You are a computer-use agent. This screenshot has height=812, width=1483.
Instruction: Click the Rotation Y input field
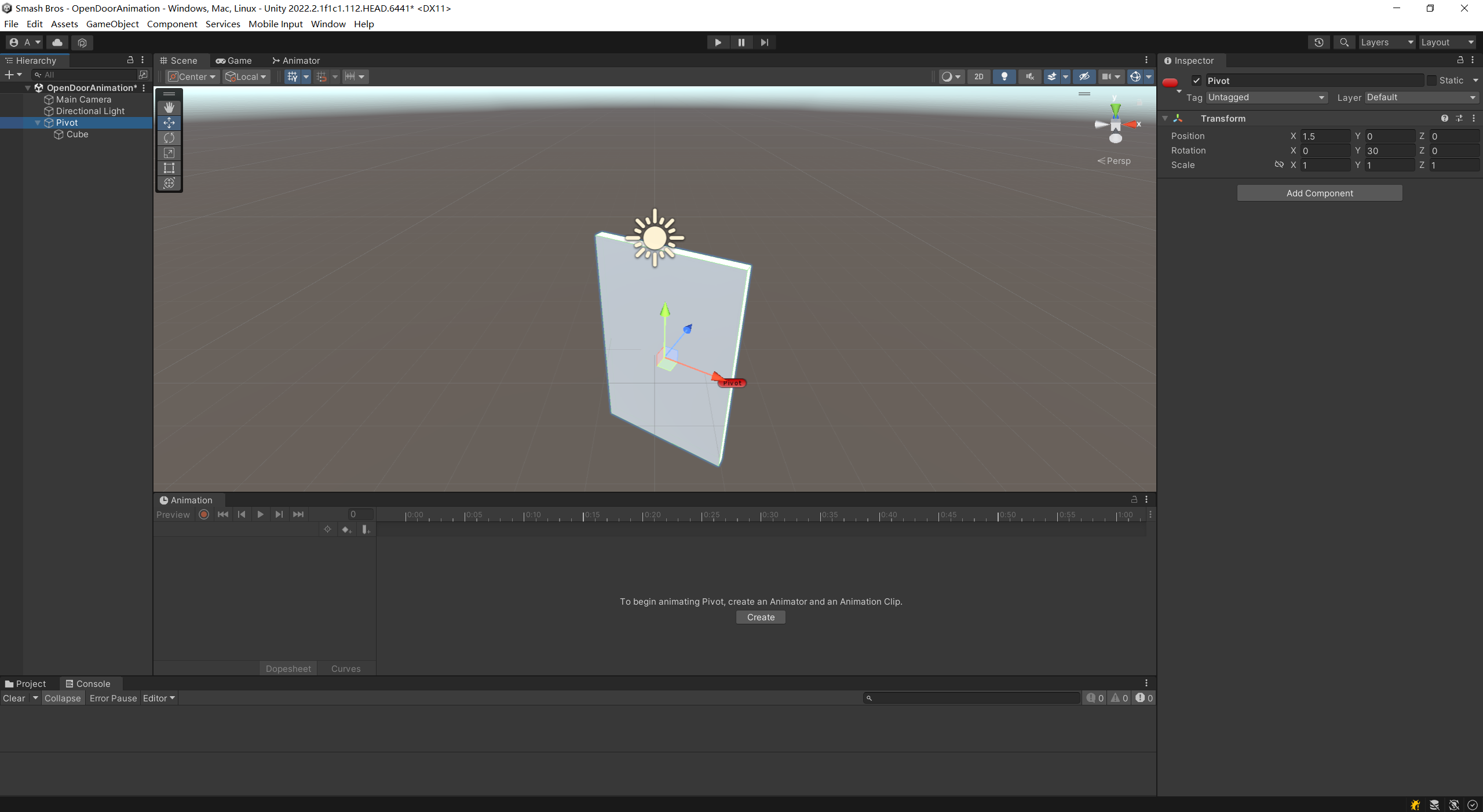(x=1389, y=151)
